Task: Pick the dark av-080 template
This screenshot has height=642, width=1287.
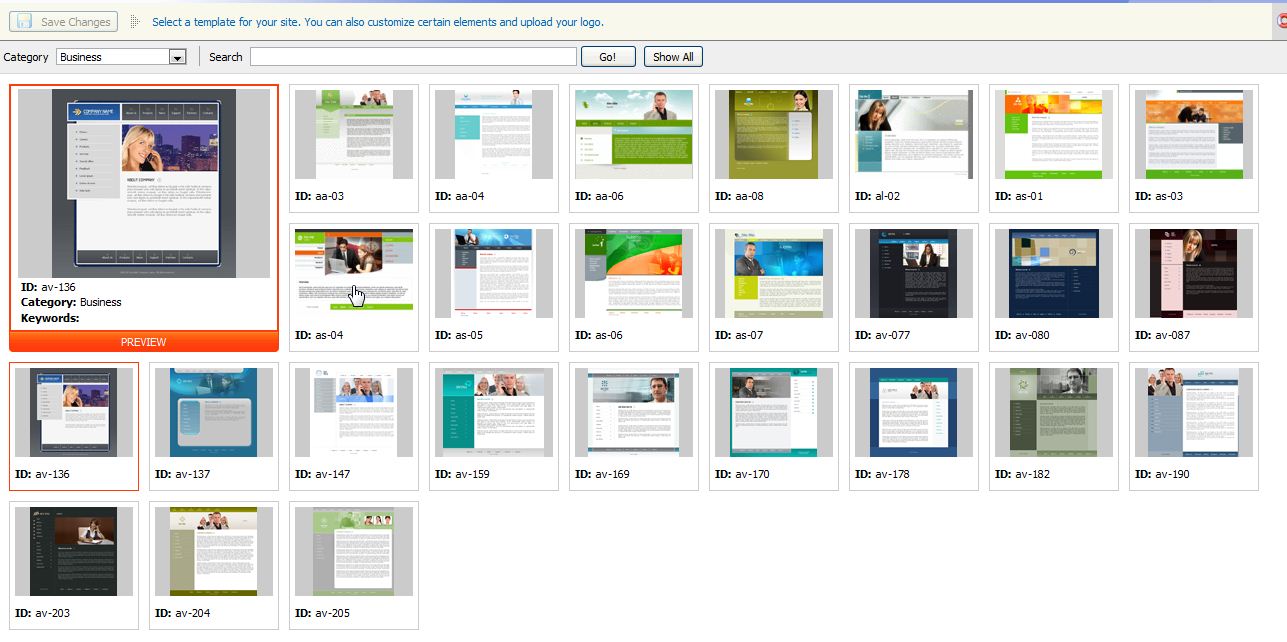Action: click(1053, 274)
